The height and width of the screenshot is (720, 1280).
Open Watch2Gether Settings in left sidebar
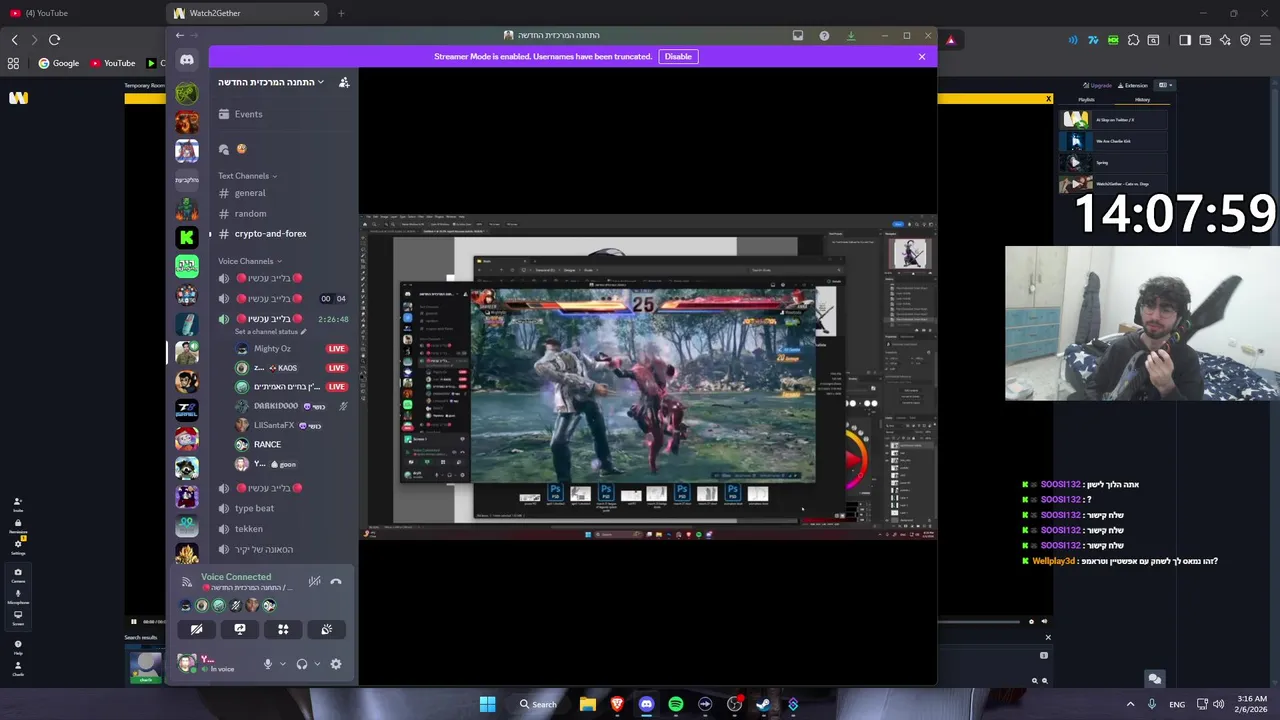(18, 546)
